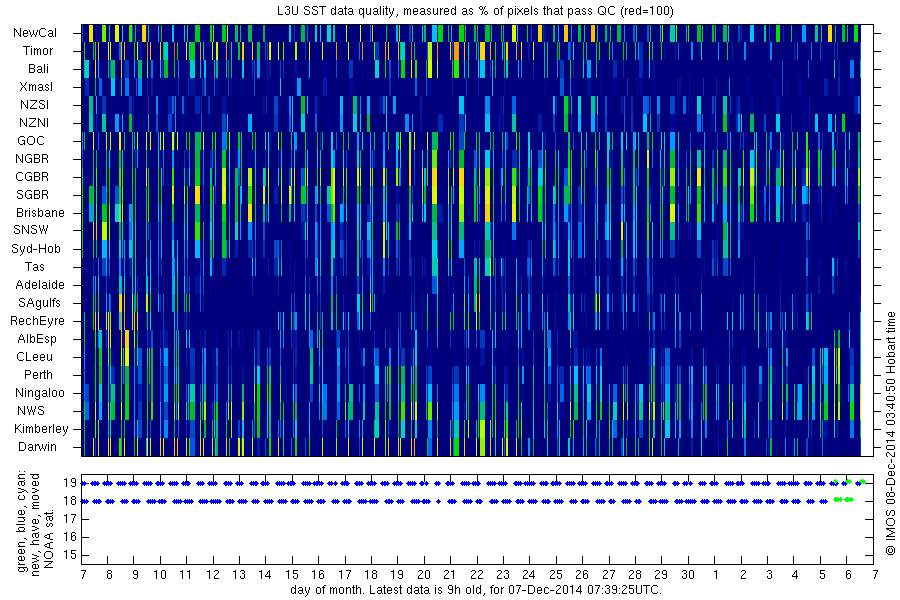Select the Adelaide row label
The width and height of the screenshot is (900, 600).
40,285
